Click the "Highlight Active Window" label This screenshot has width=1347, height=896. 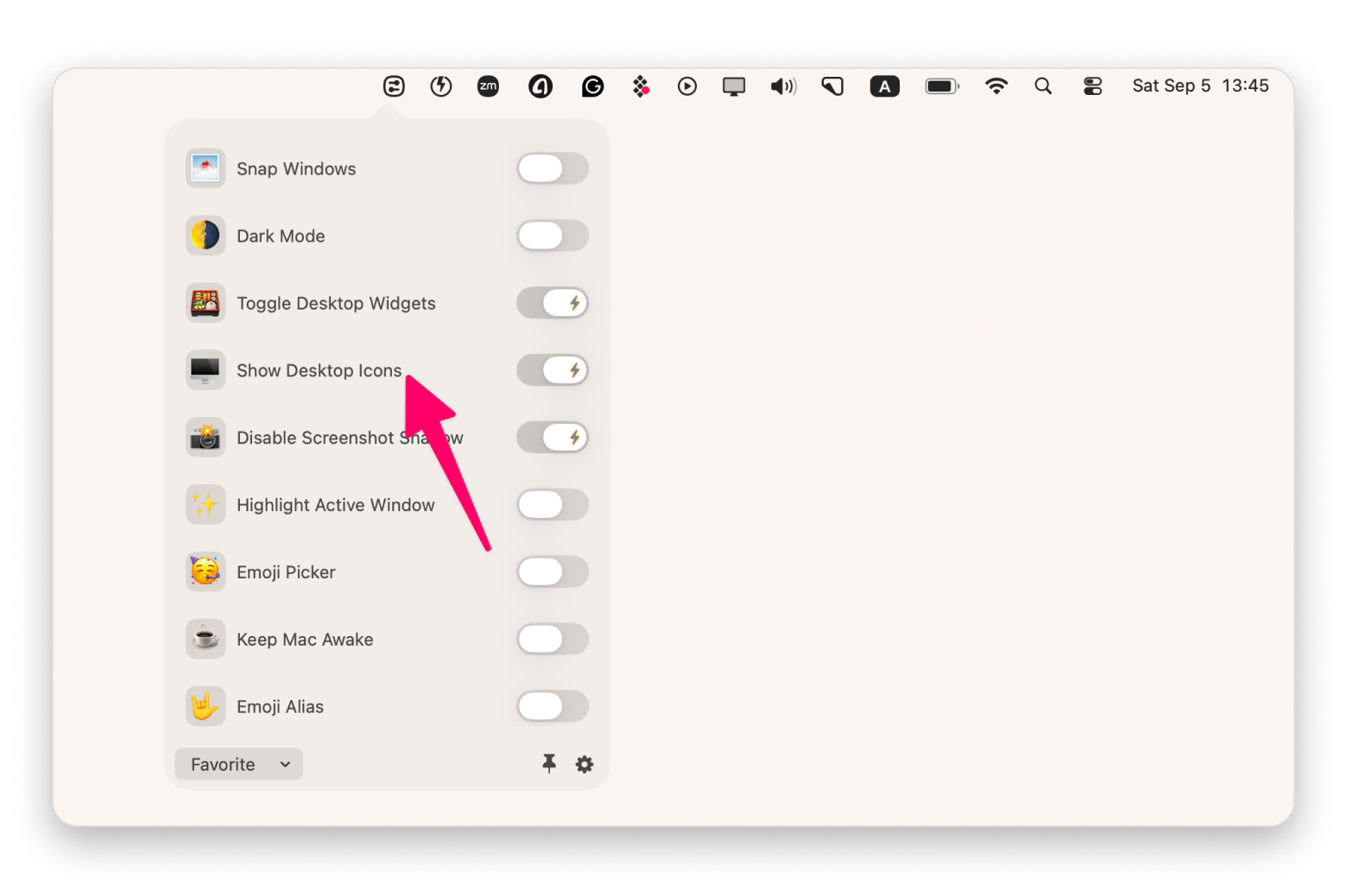click(336, 505)
